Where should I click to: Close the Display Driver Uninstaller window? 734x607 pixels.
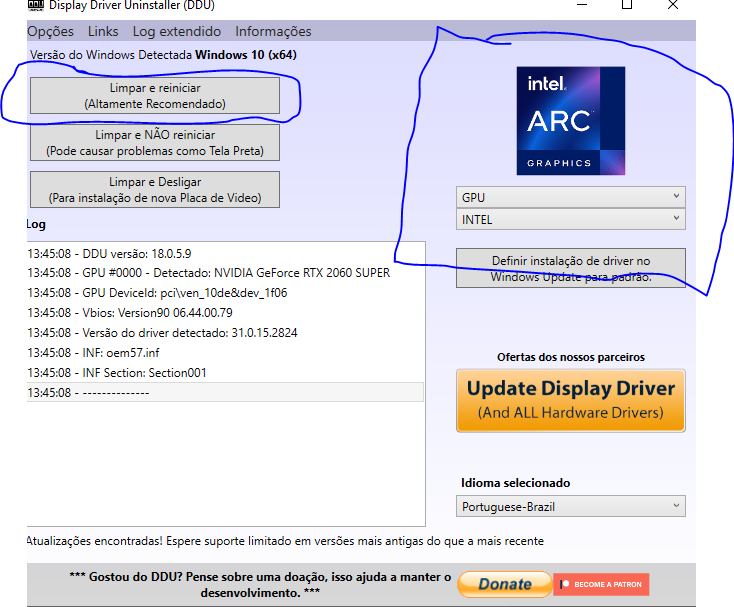coord(673,5)
